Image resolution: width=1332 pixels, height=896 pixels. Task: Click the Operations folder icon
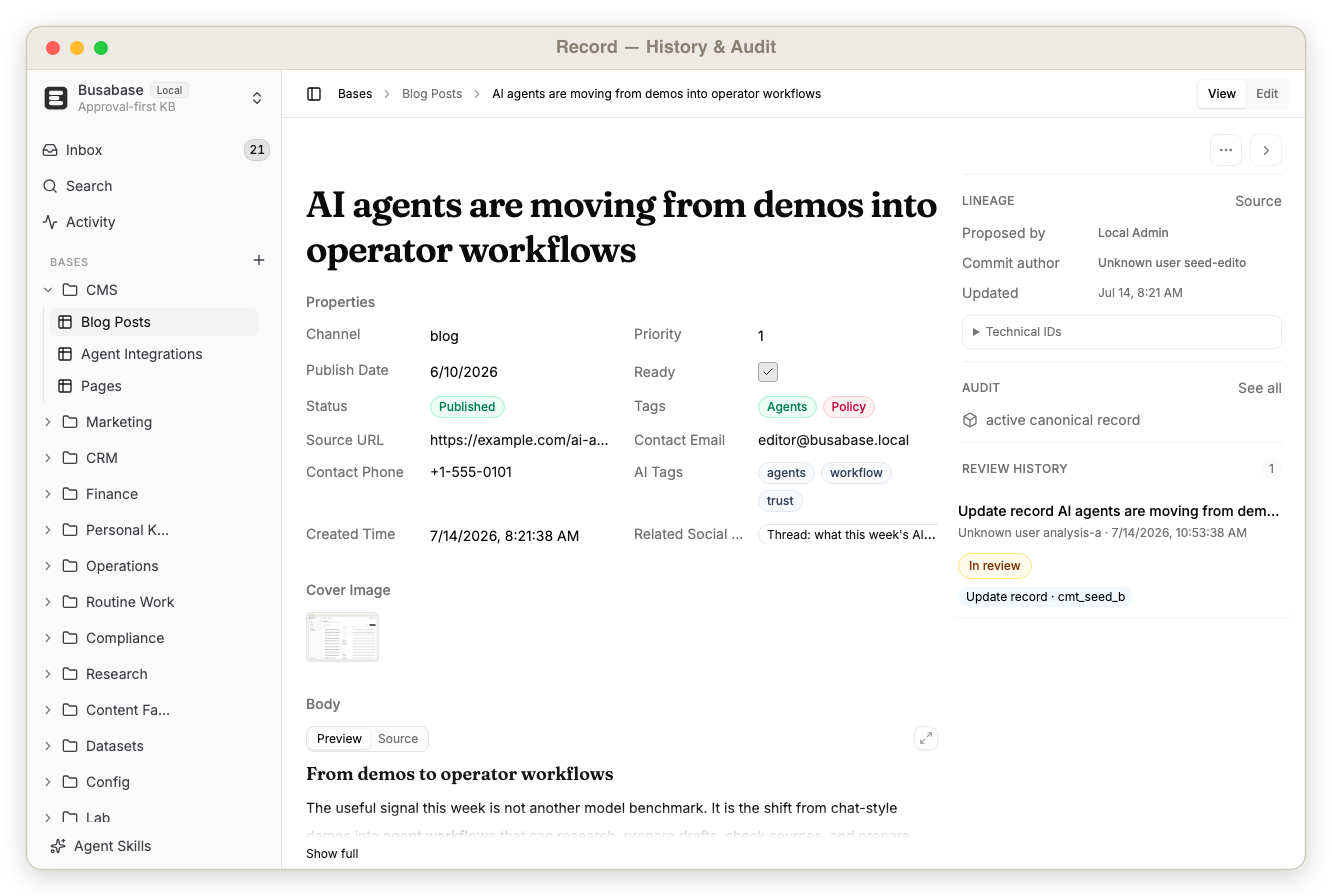pos(70,566)
